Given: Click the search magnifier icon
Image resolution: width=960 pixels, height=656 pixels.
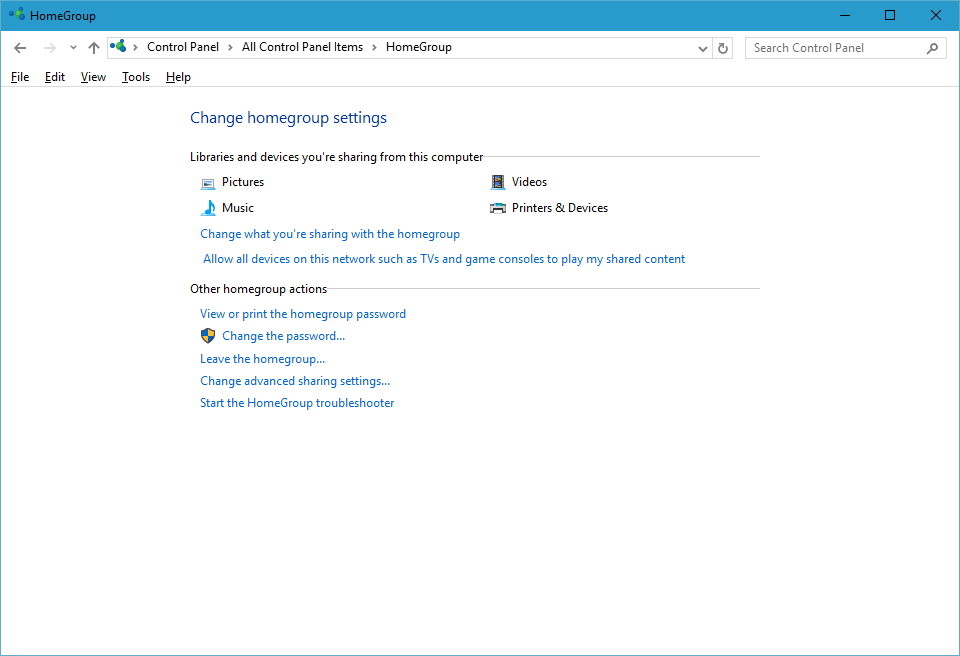Looking at the screenshot, I should pyautogui.click(x=931, y=47).
